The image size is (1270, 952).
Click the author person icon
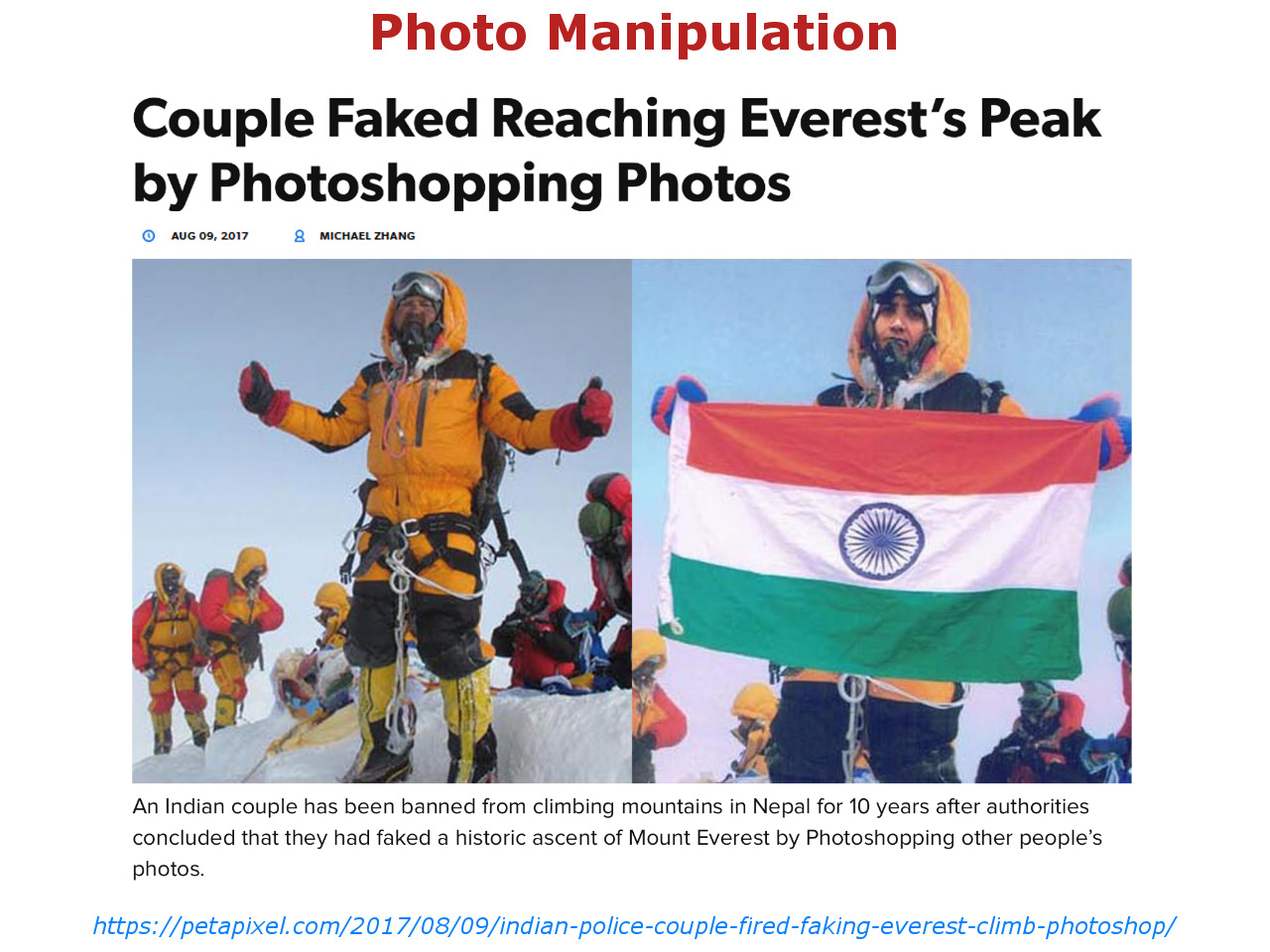299,236
